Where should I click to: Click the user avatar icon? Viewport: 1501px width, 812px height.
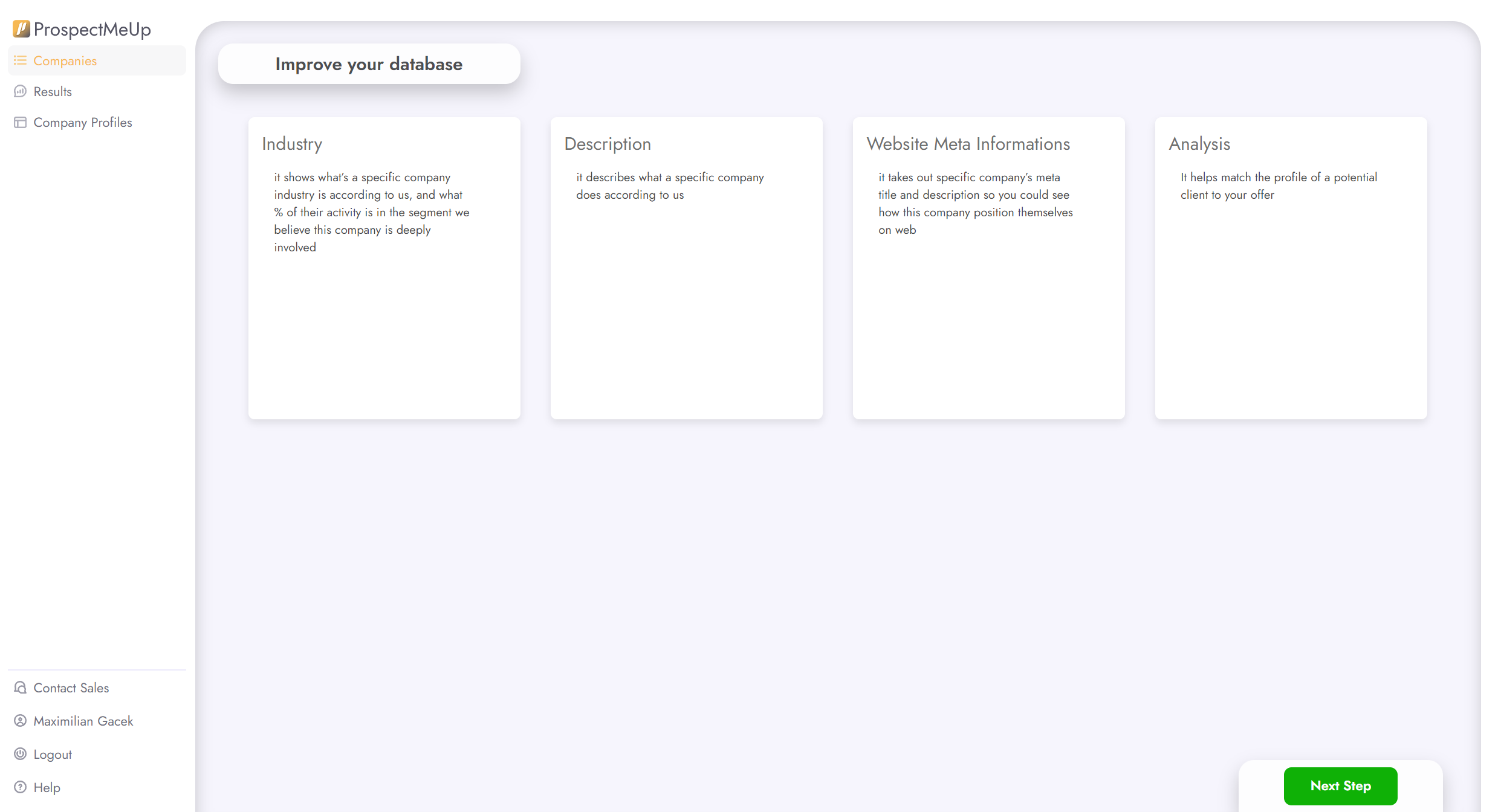pyautogui.click(x=20, y=721)
